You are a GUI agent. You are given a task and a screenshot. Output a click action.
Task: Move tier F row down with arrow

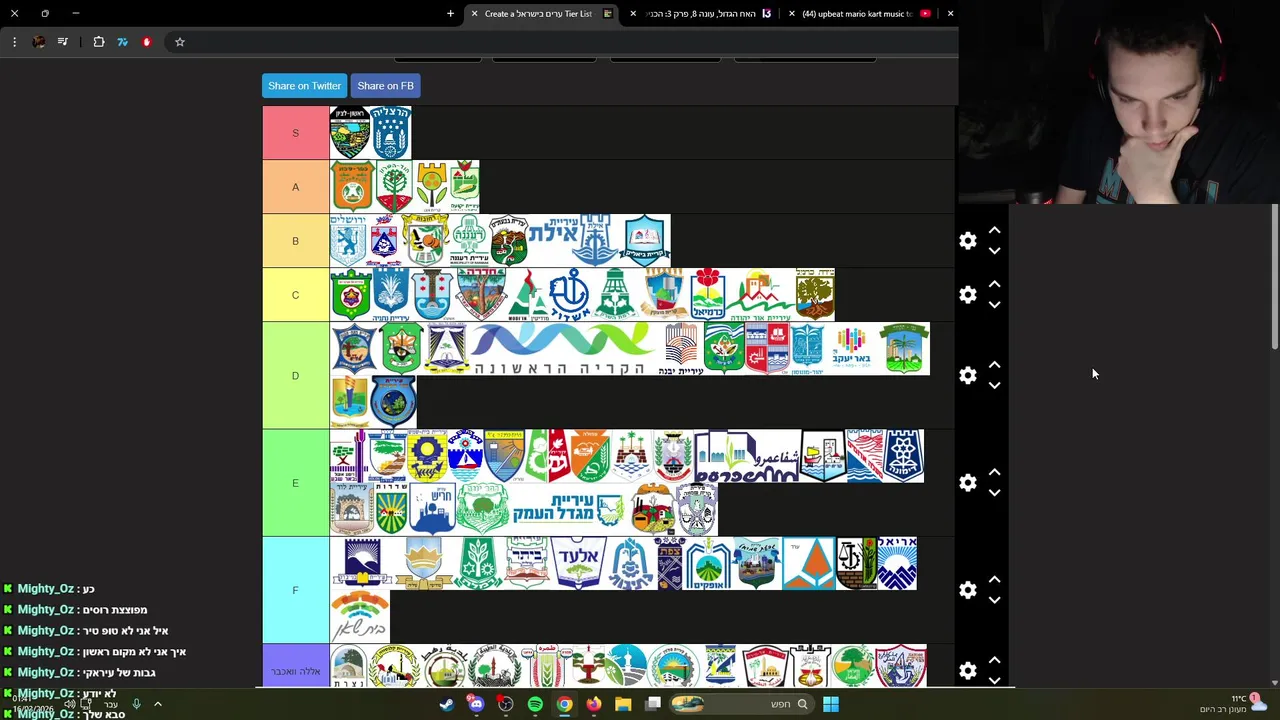coord(994,600)
